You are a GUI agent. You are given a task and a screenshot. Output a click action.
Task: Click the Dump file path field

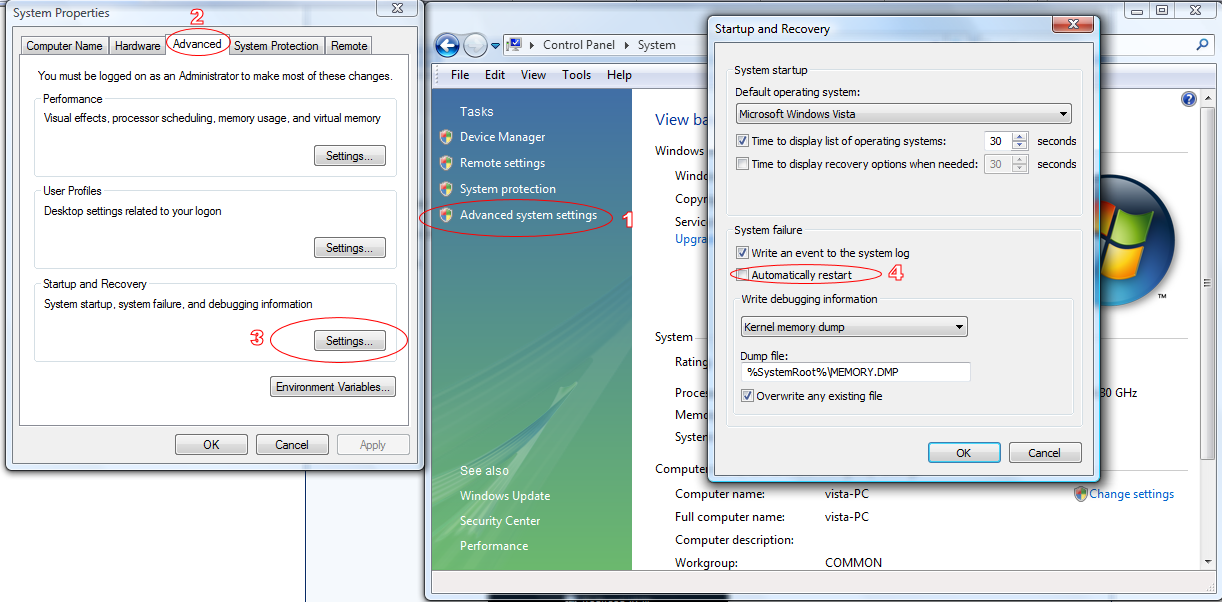[x=856, y=372]
